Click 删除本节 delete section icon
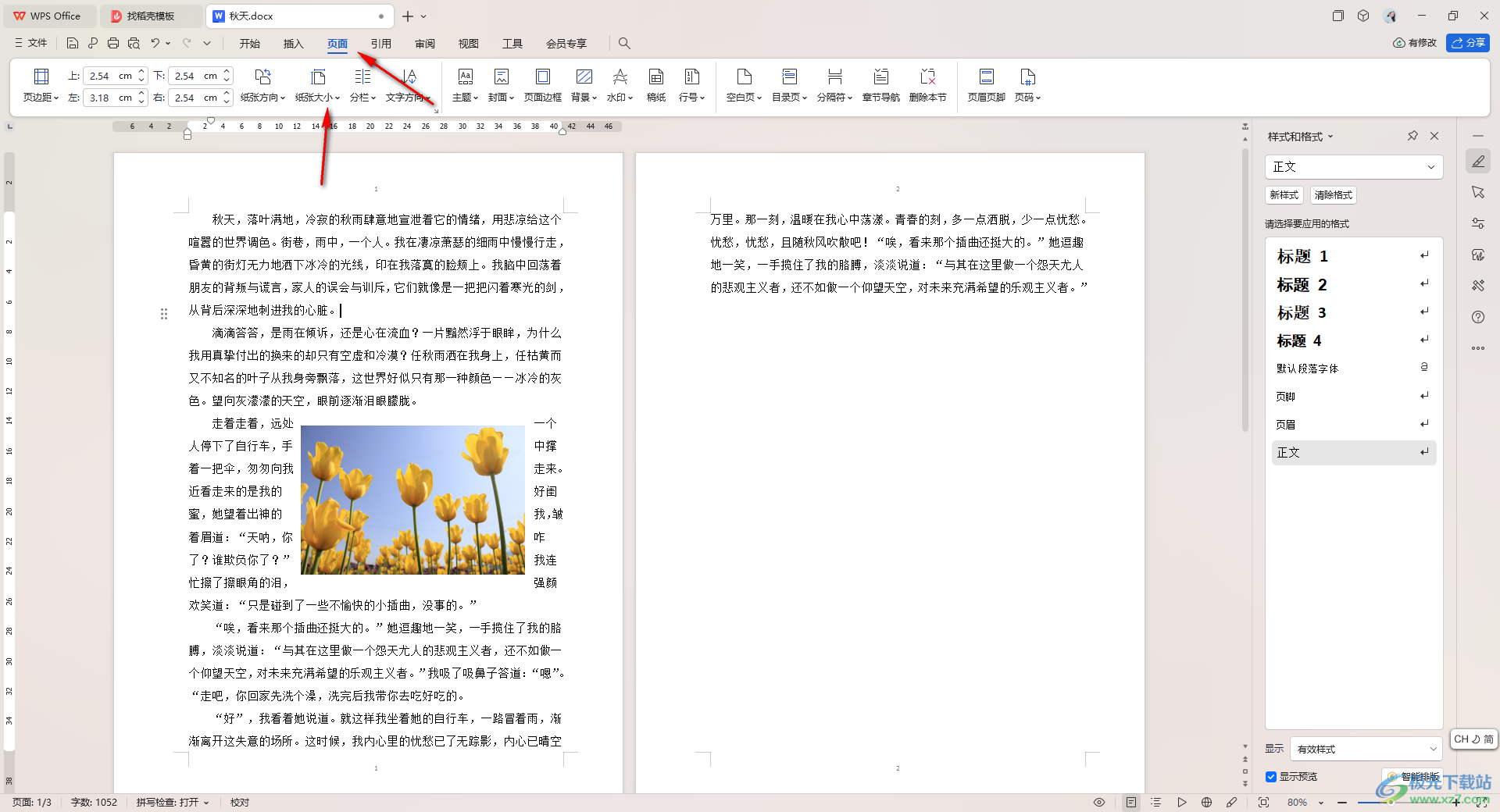 click(928, 85)
